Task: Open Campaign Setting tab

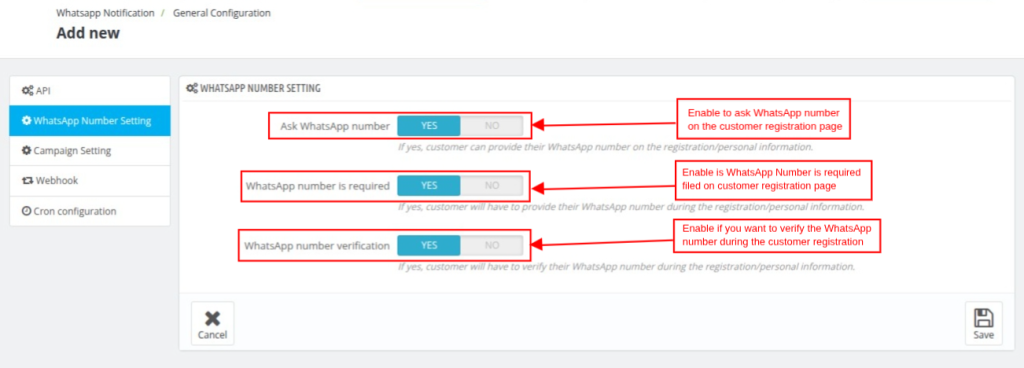Action: point(89,151)
